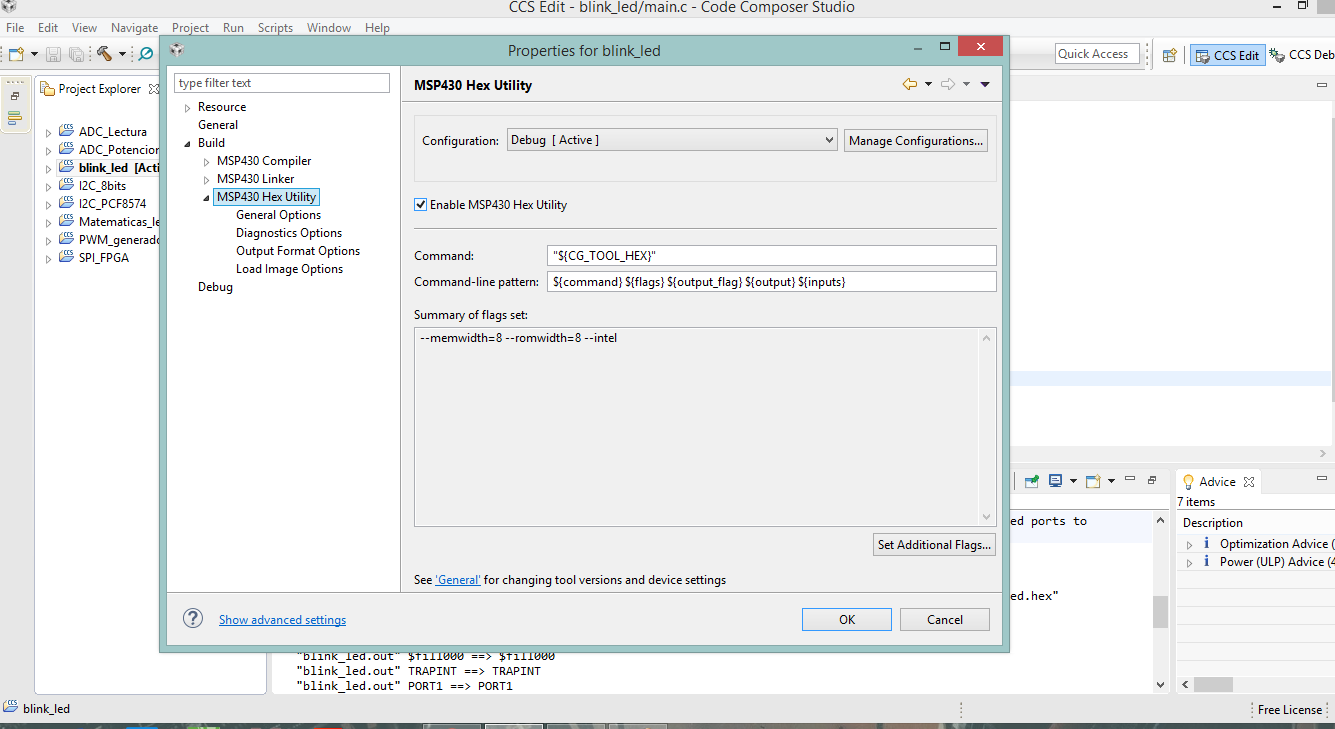
Task: Open the Build hammer dropdown arrow
Action: click(122, 54)
